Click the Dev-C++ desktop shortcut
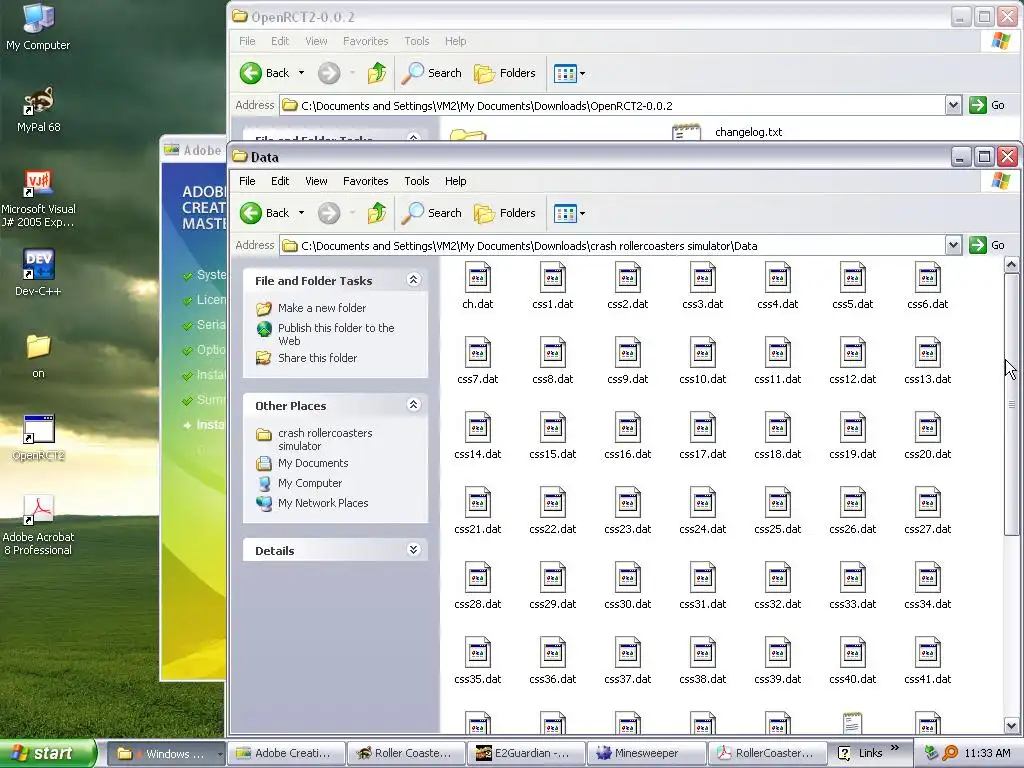 coord(38,273)
